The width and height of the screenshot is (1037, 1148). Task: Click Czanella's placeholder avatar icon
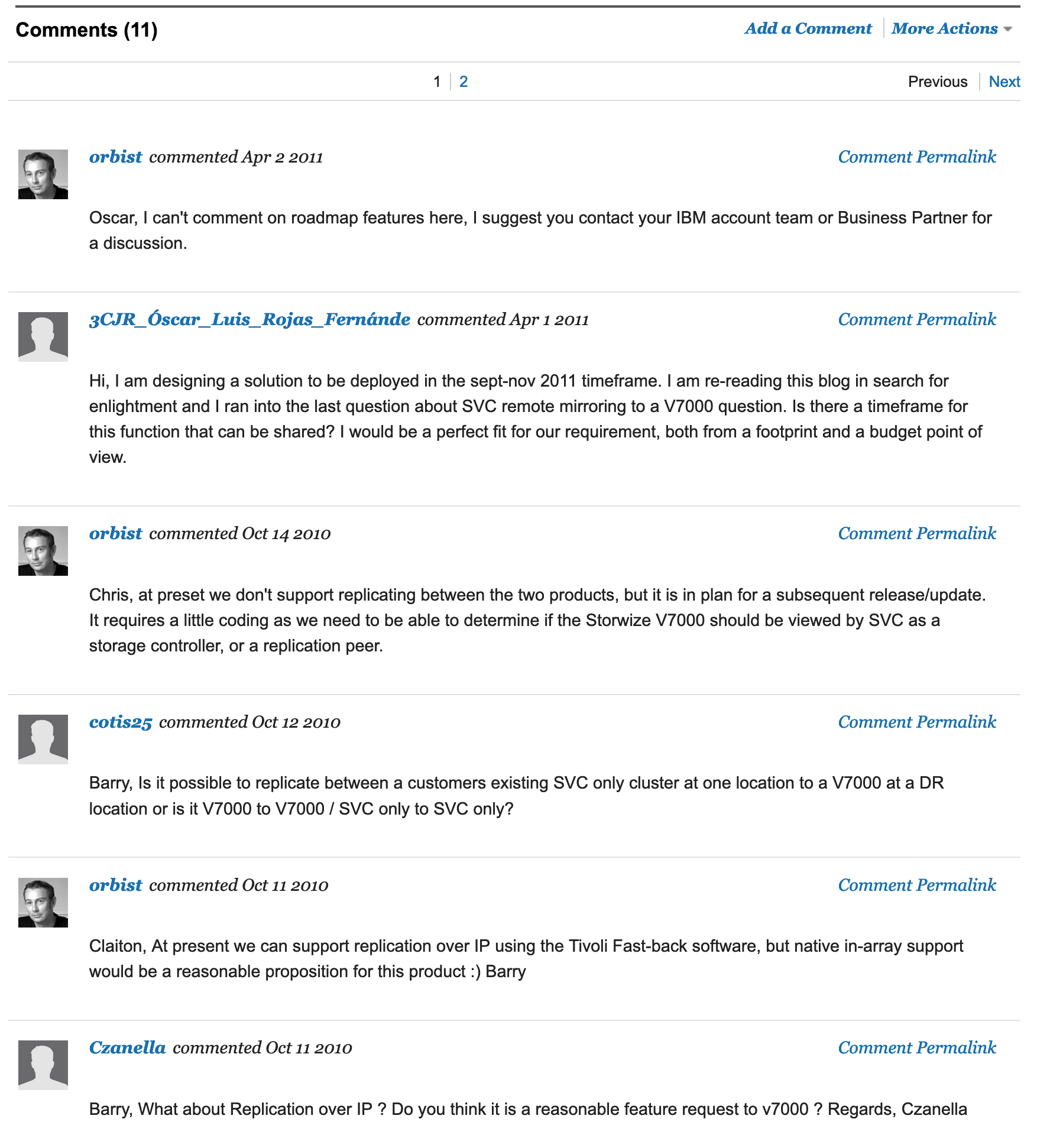pyautogui.click(x=43, y=1065)
